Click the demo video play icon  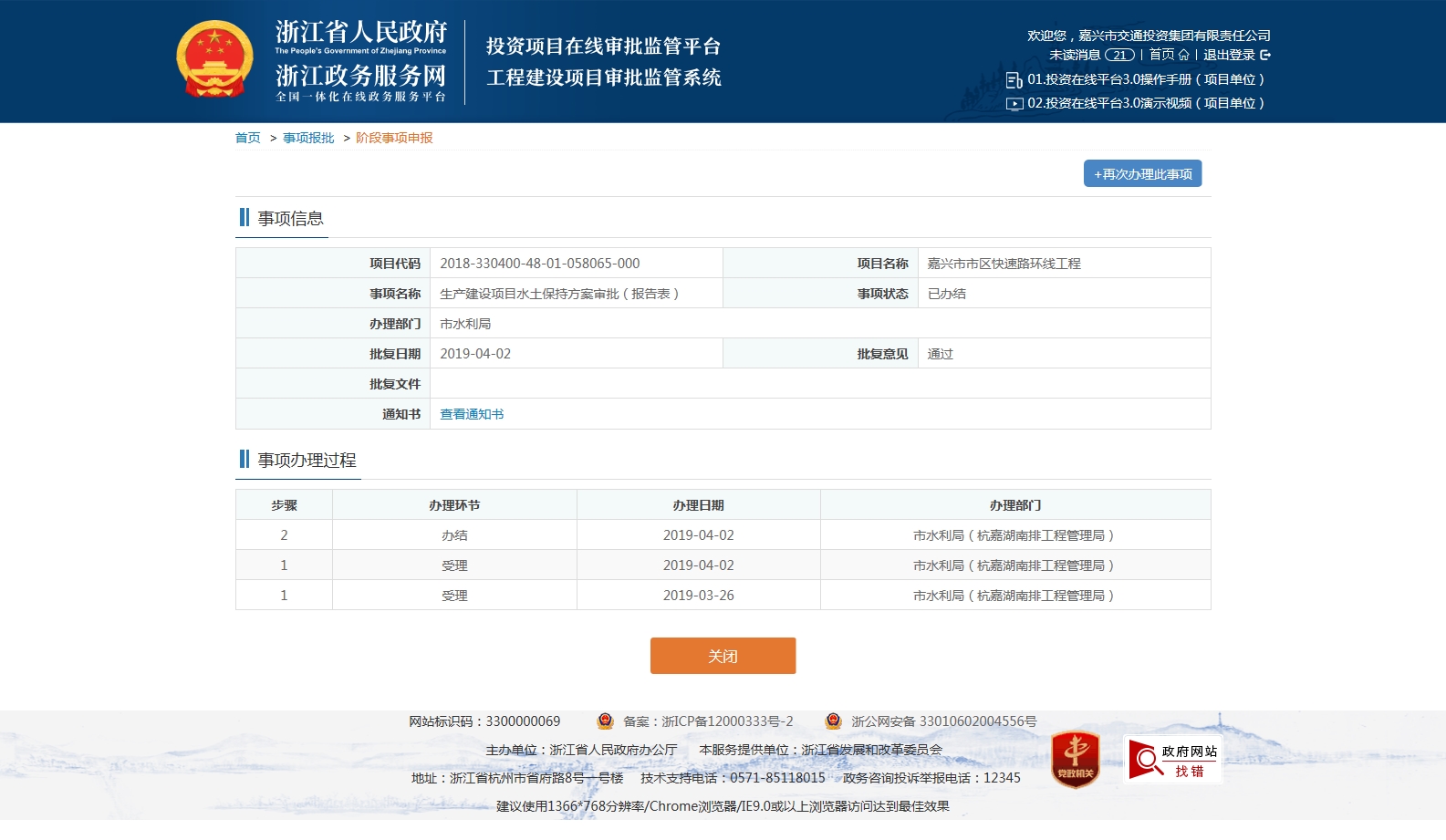pyautogui.click(x=1014, y=104)
